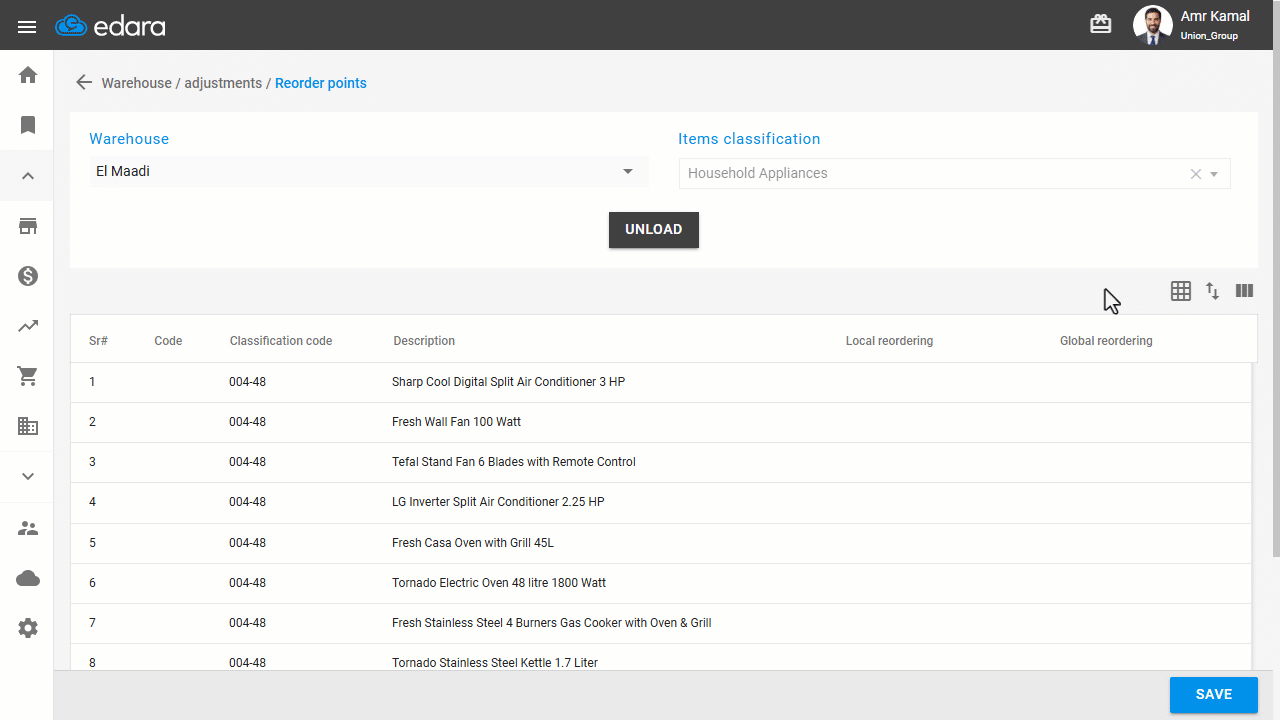Open the column chooser icon
Screen dimensions: 1280x720
click(1244, 291)
